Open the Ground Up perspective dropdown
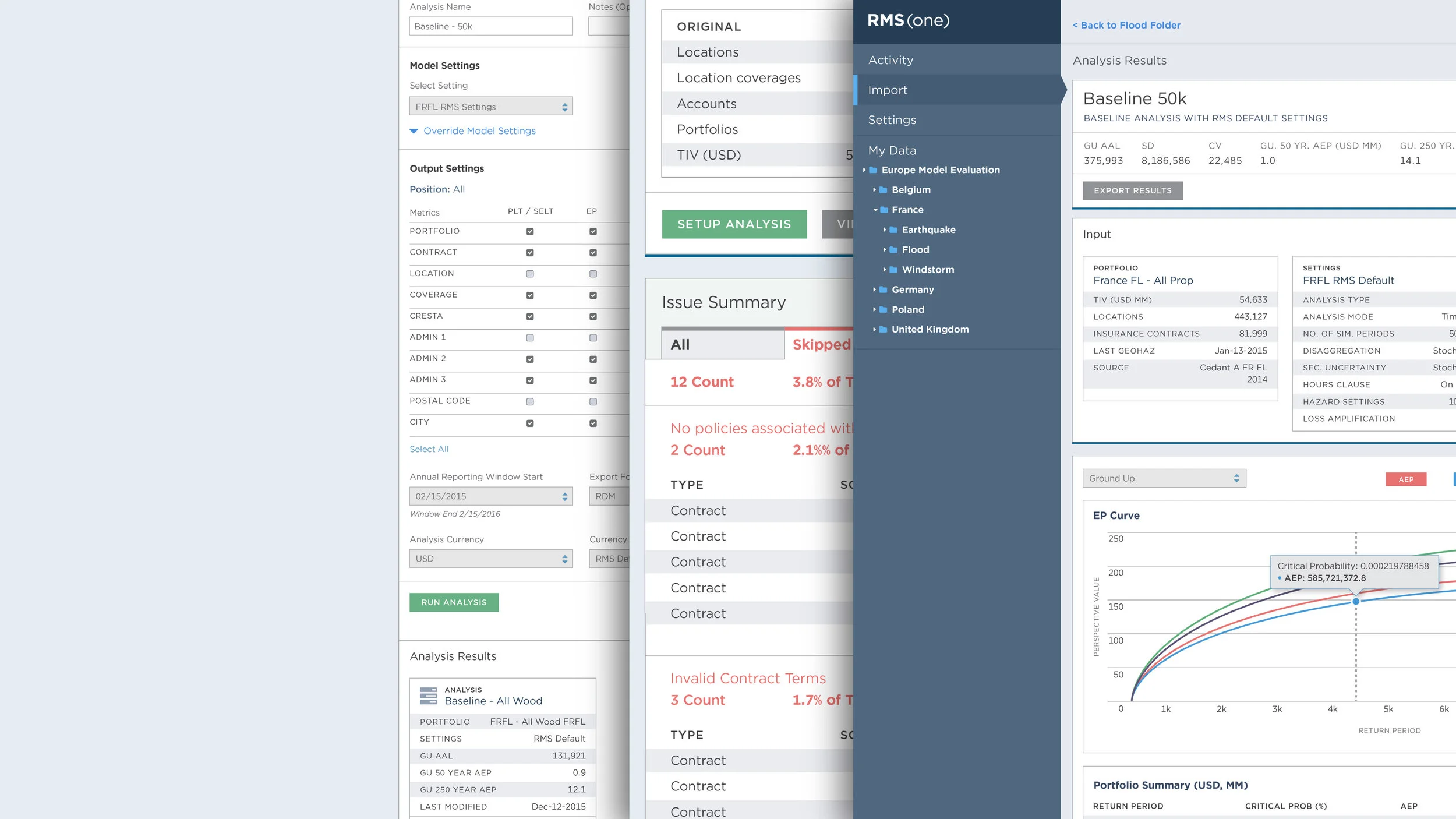This screenshot has height=819, width=1456. [x=1164, y=478]
